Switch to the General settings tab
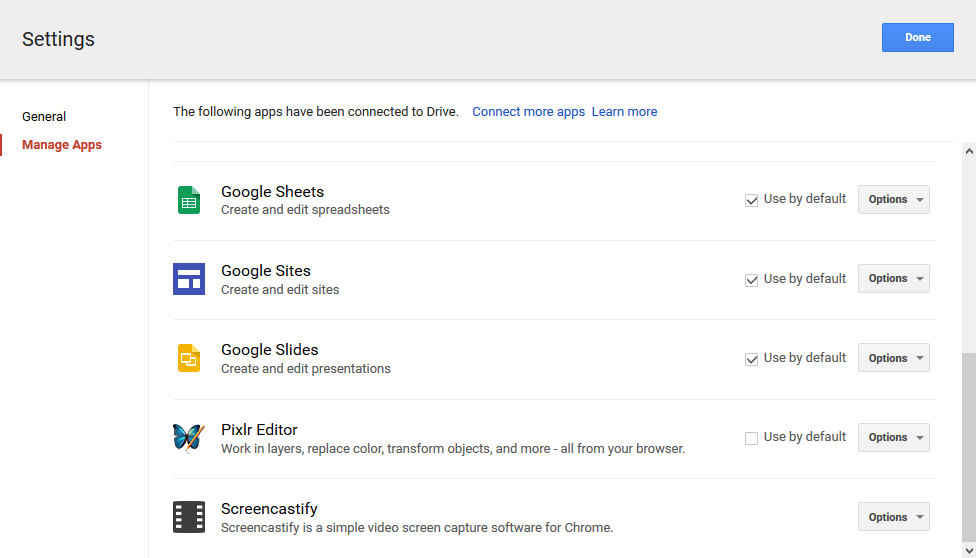Image resolution: width=976 pixels, height=558 pixels. coord(44,116)
